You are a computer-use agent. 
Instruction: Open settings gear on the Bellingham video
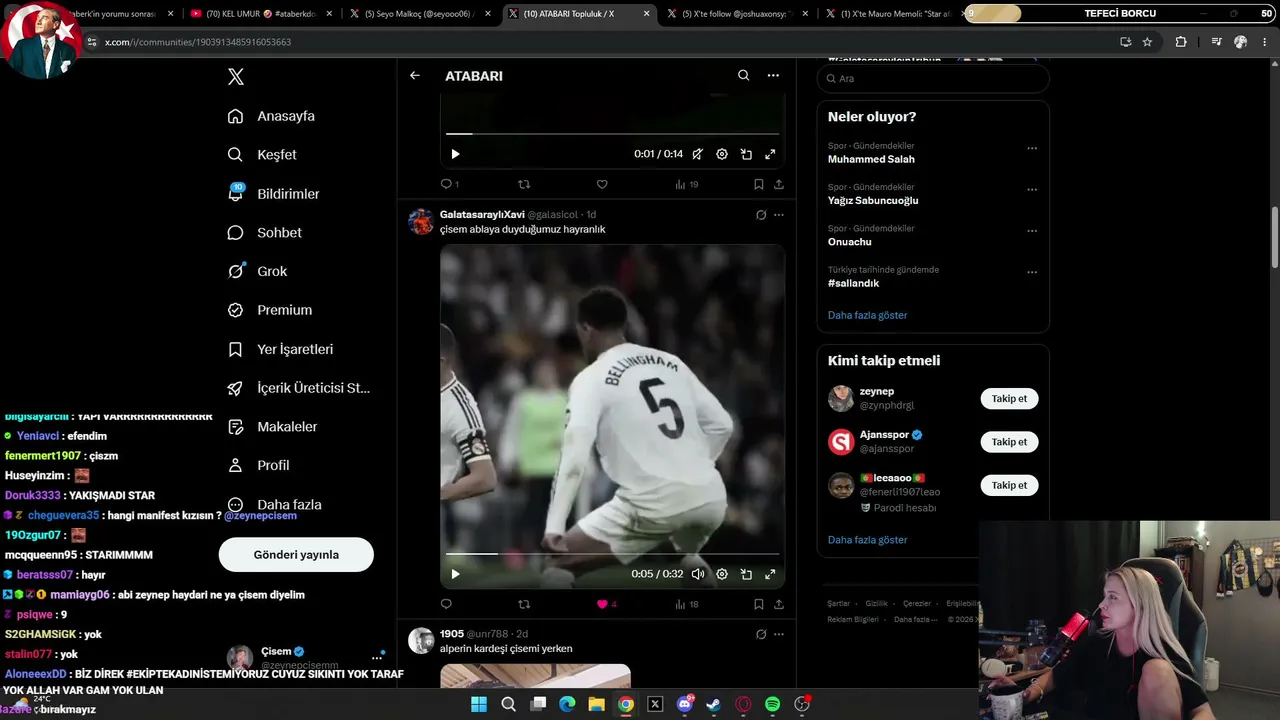click(x=722, y=574)
